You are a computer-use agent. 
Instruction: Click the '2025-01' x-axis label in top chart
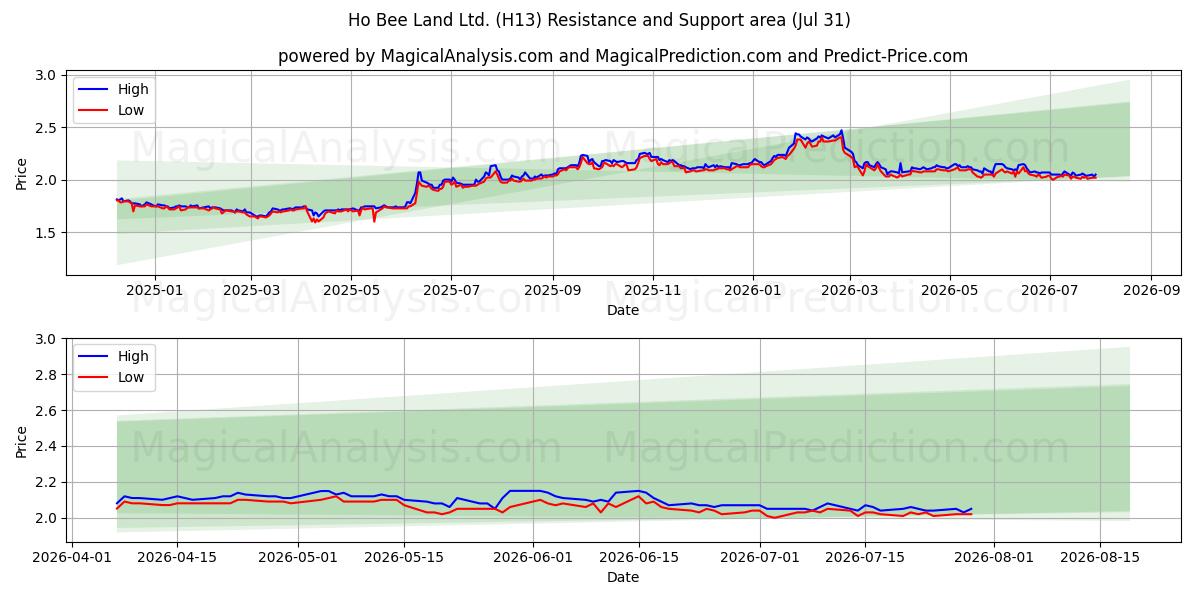[154, 291]
